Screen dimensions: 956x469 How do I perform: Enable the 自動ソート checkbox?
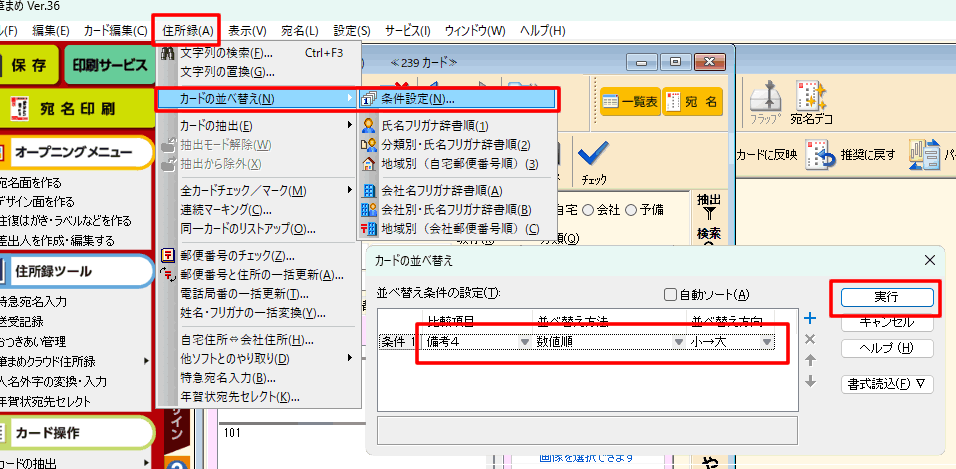(x=673, y=294)
